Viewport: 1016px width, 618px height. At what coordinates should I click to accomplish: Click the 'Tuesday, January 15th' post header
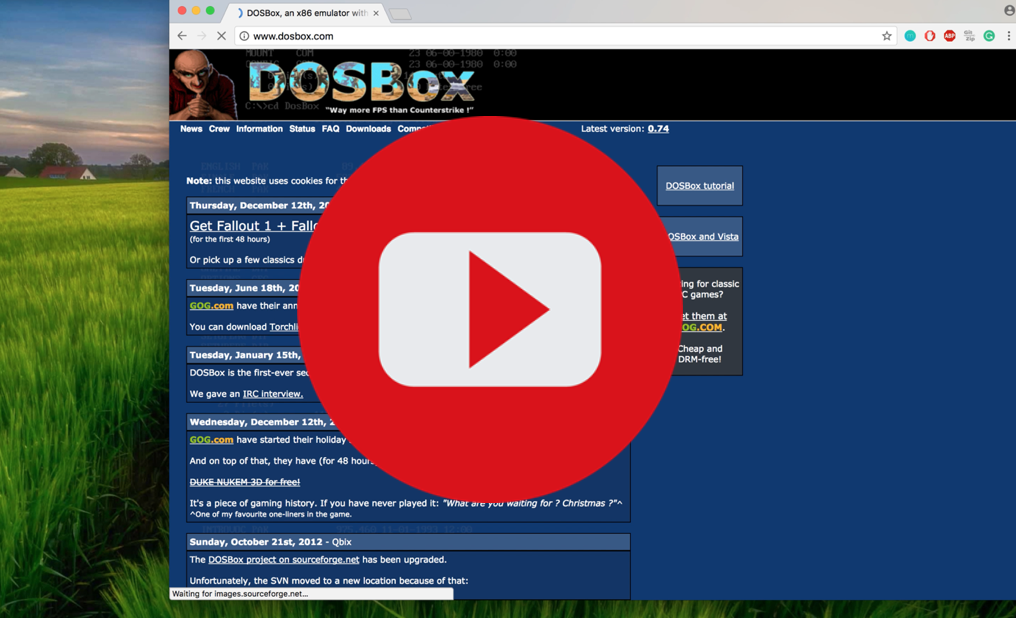tap(245, 355)
